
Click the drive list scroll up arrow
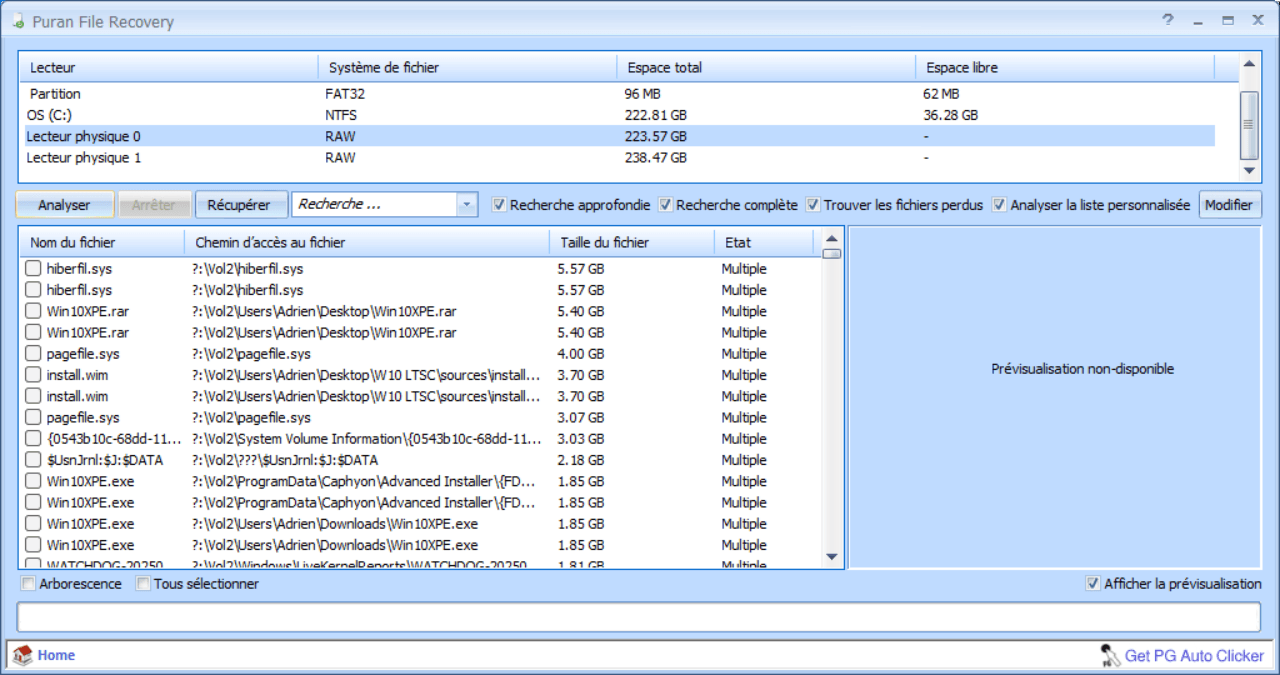pyautogui.click(x=1248, y=65)
